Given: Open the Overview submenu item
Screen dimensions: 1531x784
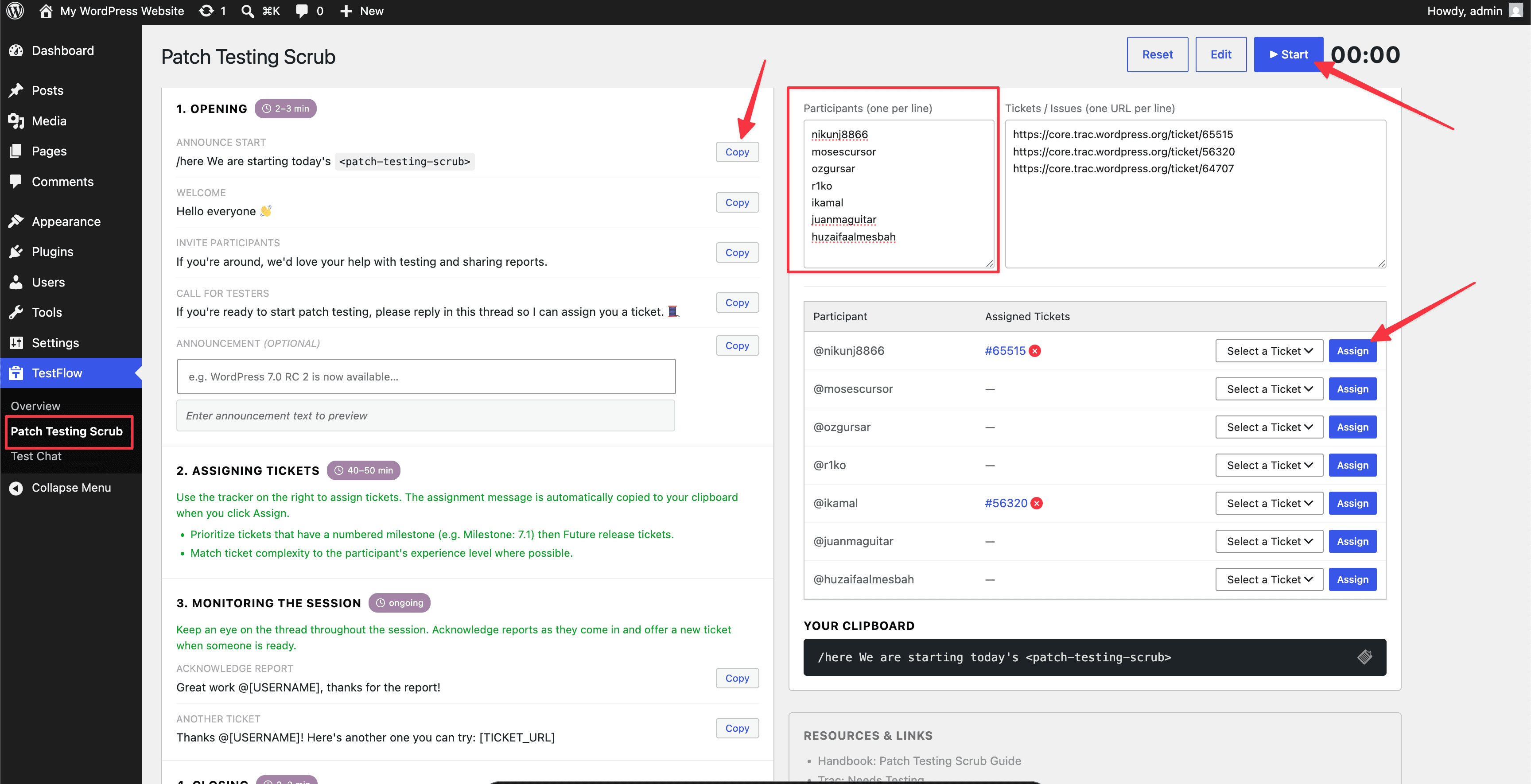Looking at the screenshot, I should click(x=35, y=406).
